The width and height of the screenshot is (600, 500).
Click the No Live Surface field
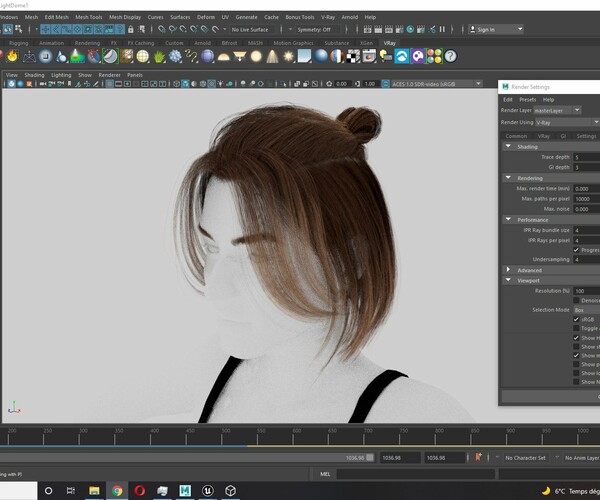tap(250, 29)
